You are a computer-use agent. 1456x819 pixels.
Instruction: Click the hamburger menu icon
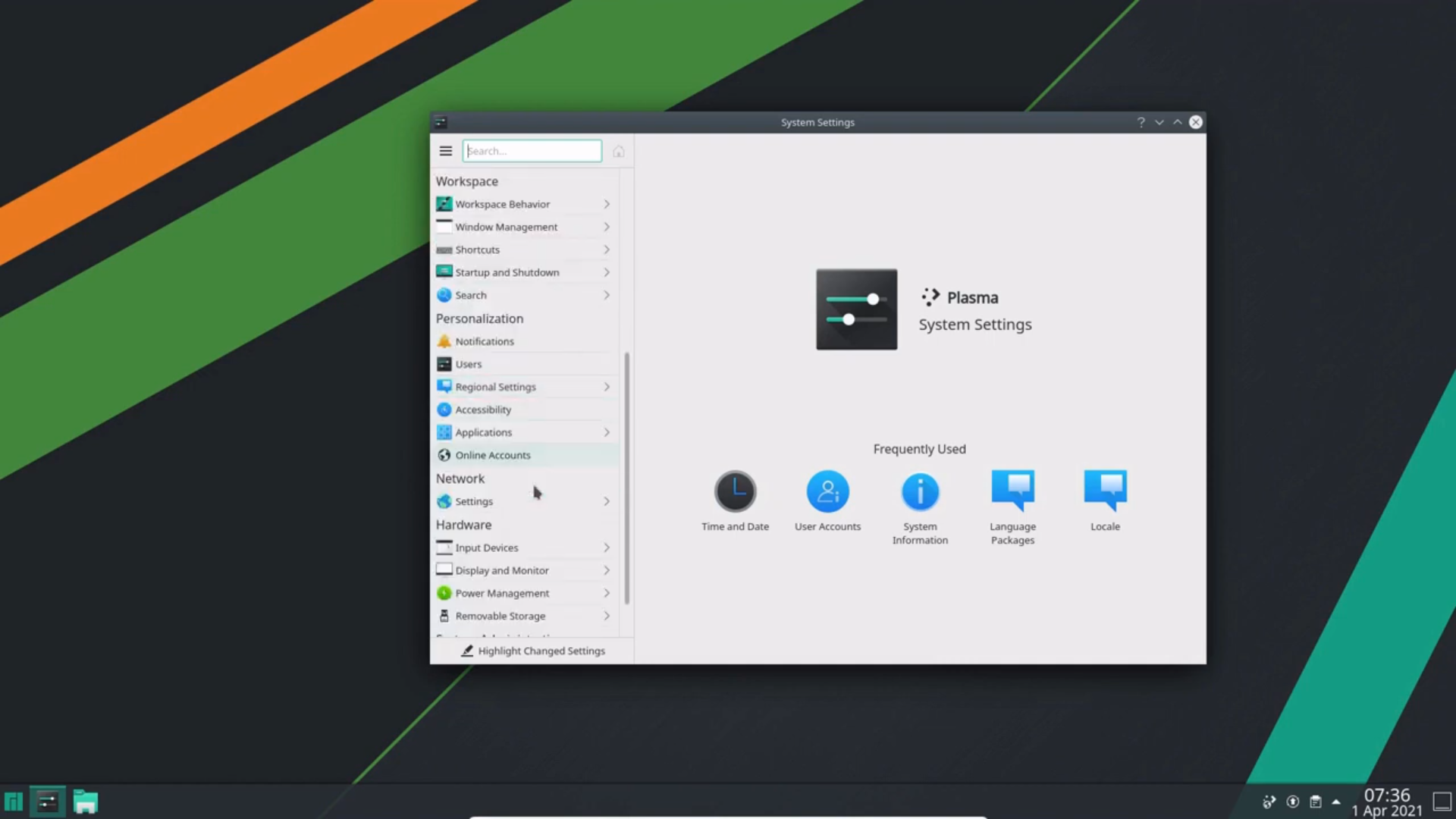click(x=446, y=151)
